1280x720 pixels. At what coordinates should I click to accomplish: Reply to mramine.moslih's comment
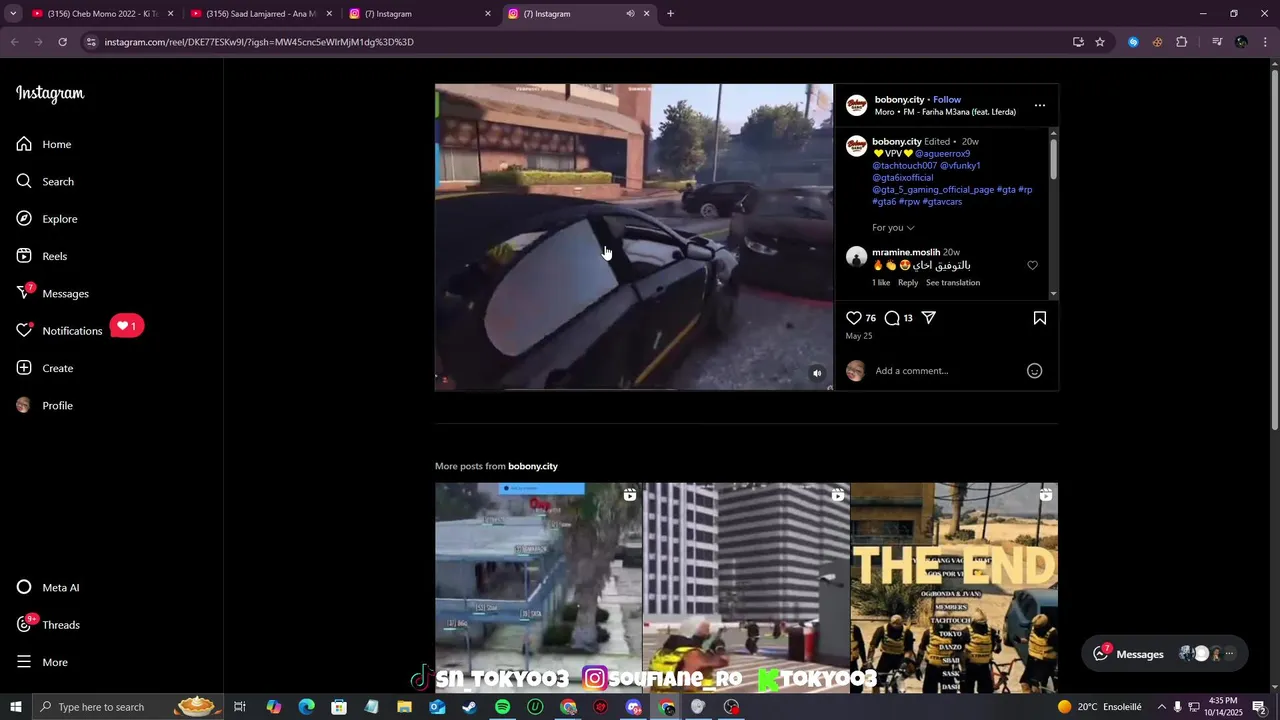pyautogui.click(x=908, y=283)
